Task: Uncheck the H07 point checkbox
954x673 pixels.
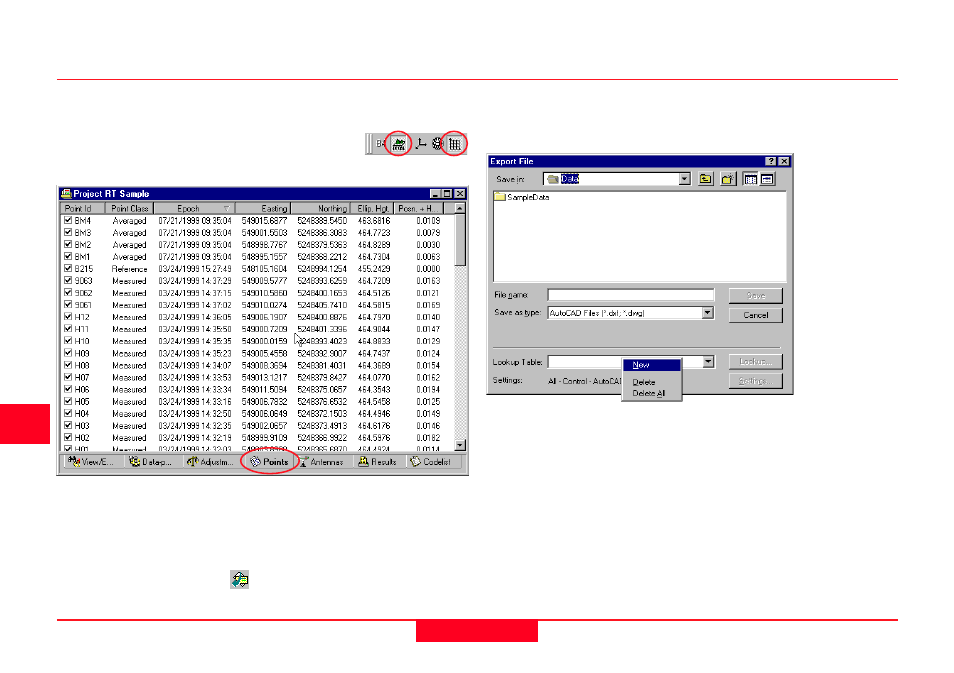Action: coord(68,377)
